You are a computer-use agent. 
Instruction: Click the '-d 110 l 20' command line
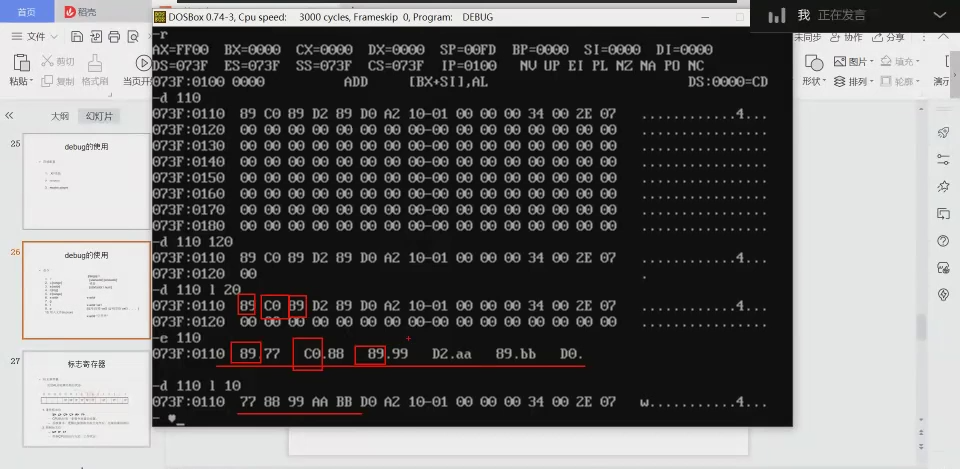click(197, 289)
